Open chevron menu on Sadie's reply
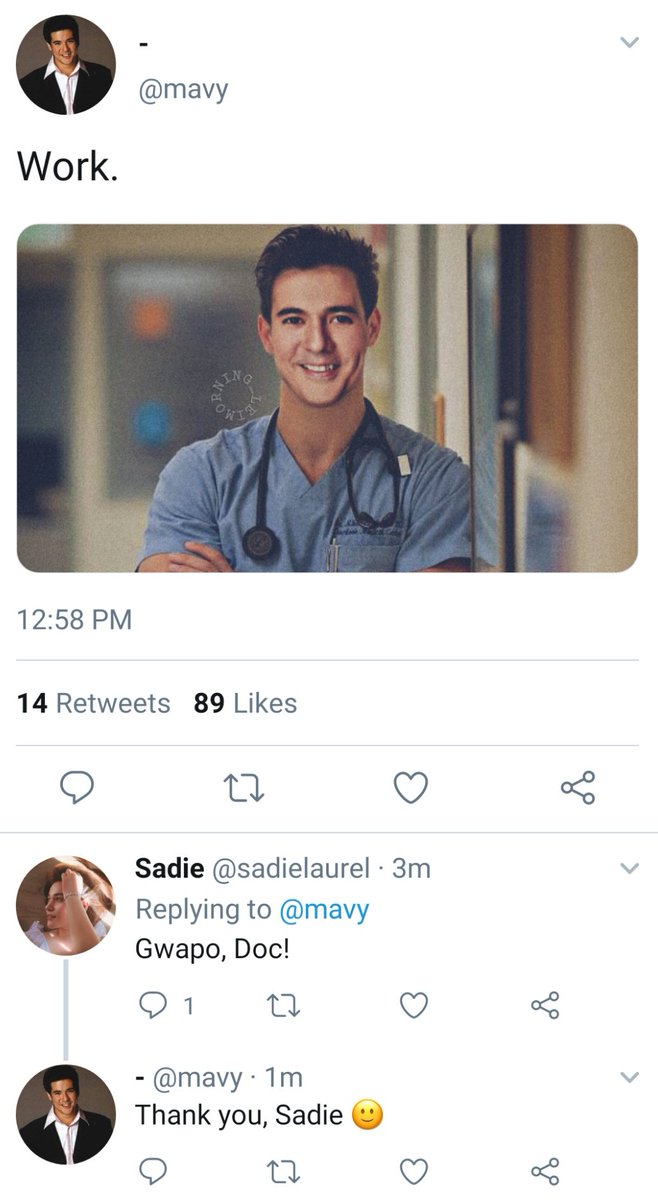 [x=628, y=868]
